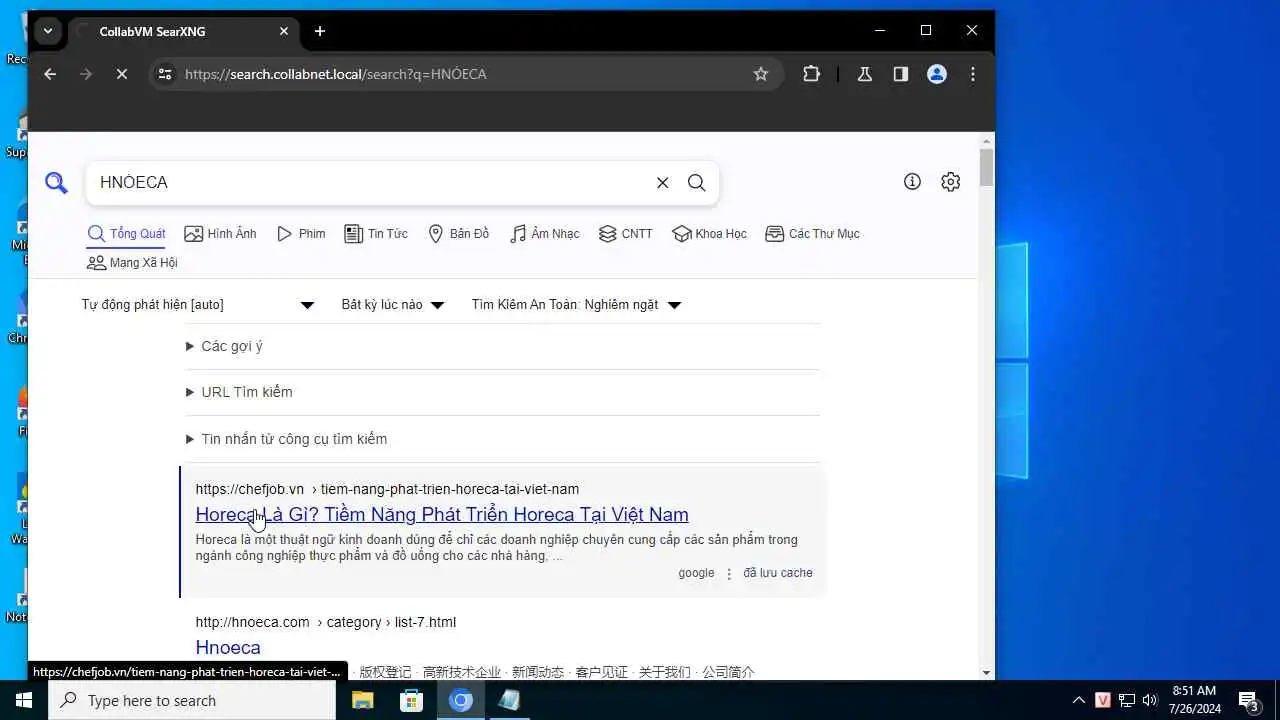Open new browser tab
This screenshot has width=1280, height=720.
click(320, 31)
